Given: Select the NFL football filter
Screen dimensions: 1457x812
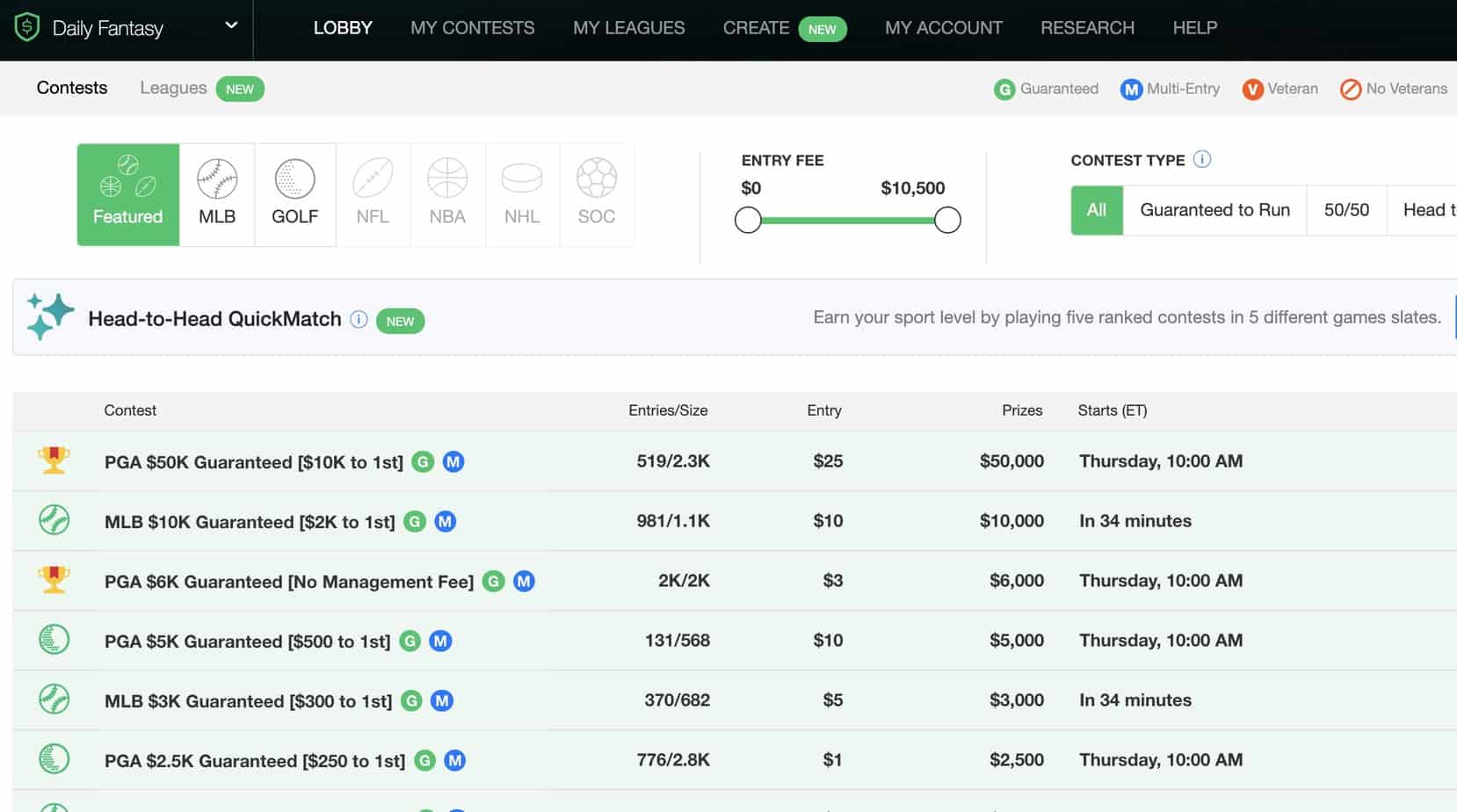Looking at the screenshot, I should coord(373,194).
